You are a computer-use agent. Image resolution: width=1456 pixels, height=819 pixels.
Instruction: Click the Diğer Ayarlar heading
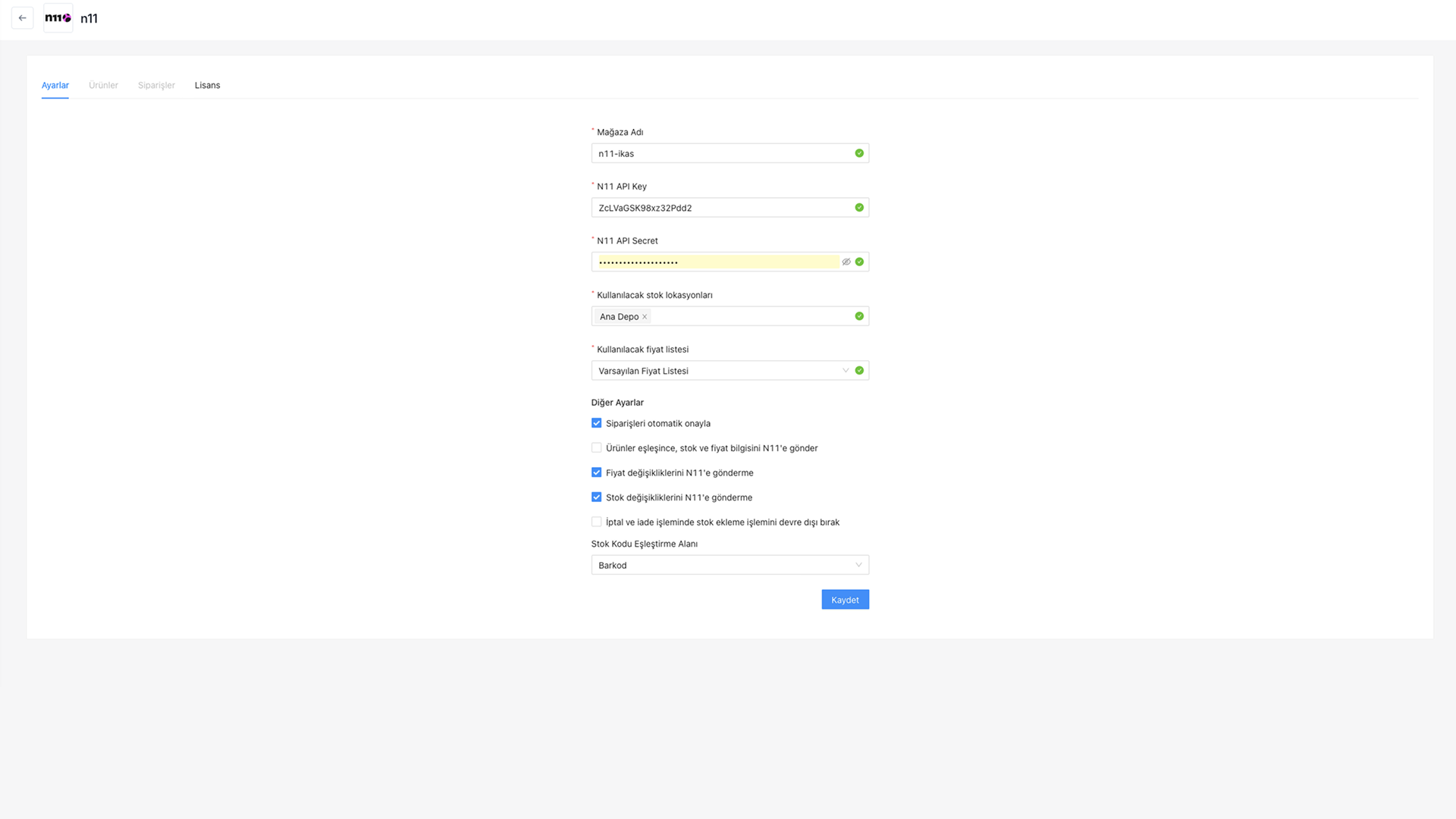[x=617, y=403]
